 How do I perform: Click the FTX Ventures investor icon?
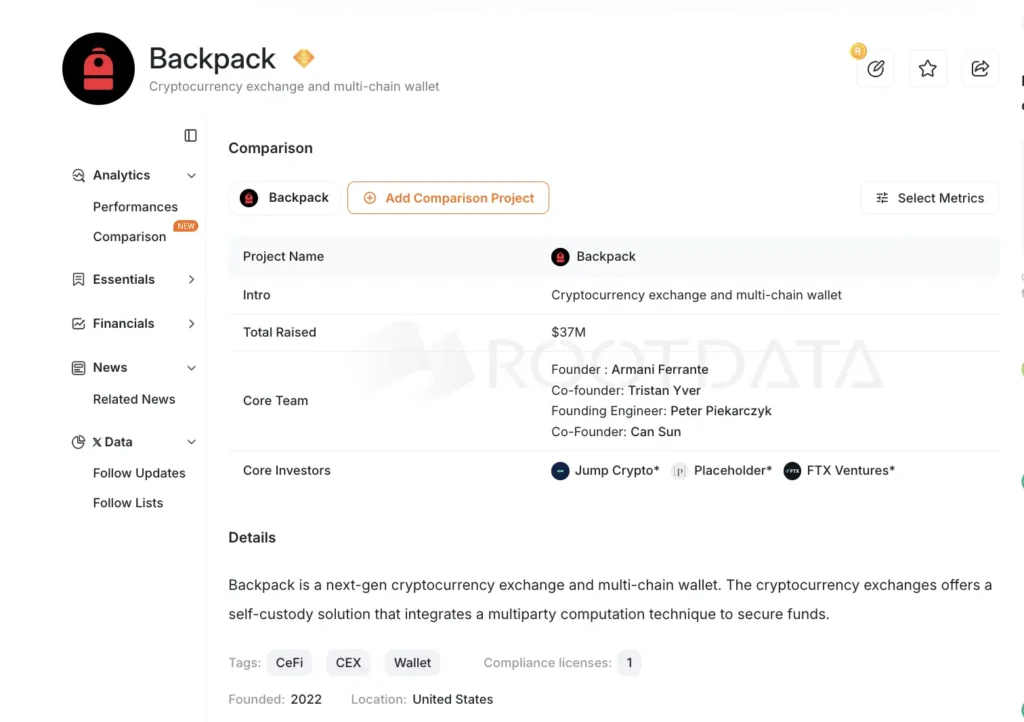(792, 471)
